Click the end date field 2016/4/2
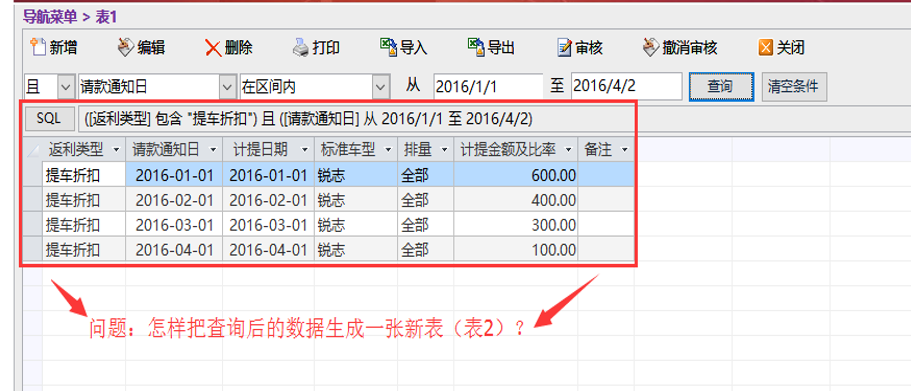This screenshot has height=391, width=911. pos(626,87)
